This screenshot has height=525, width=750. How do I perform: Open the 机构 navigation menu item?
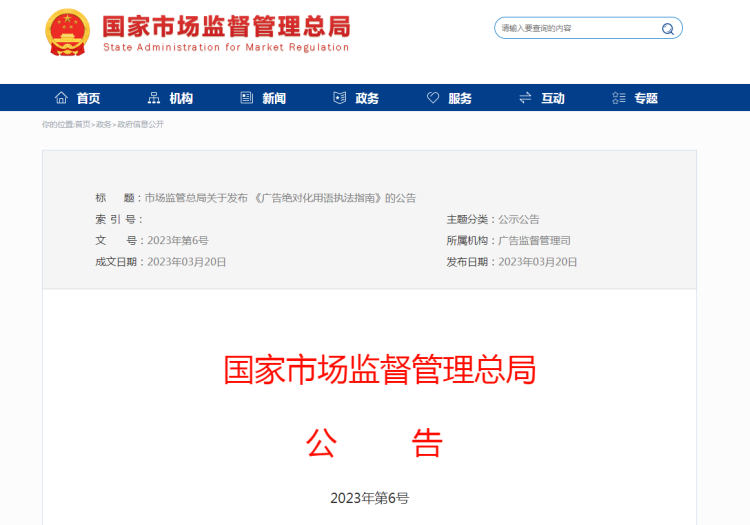181,98
